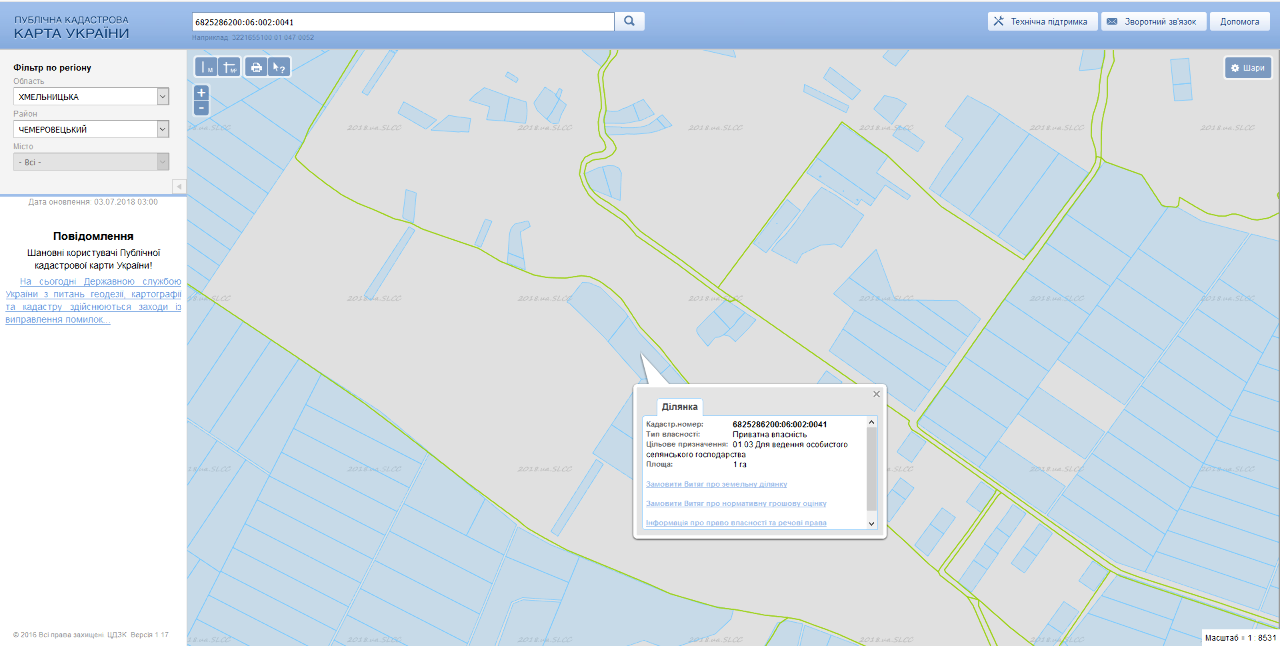Follow 'Замовити Витяг про земельну ділянку' link
1280x646 pixels.
pos(716,484)
